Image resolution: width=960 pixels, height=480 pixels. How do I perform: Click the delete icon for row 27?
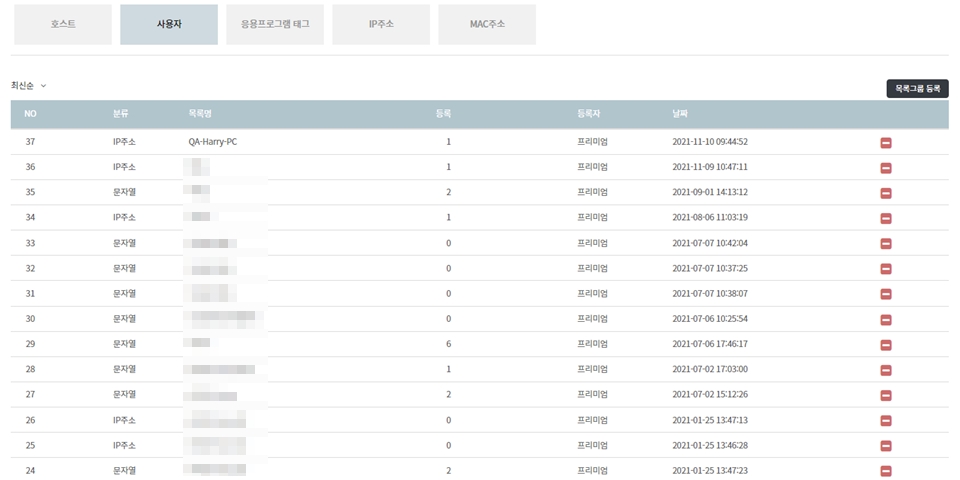pos(886,395)
